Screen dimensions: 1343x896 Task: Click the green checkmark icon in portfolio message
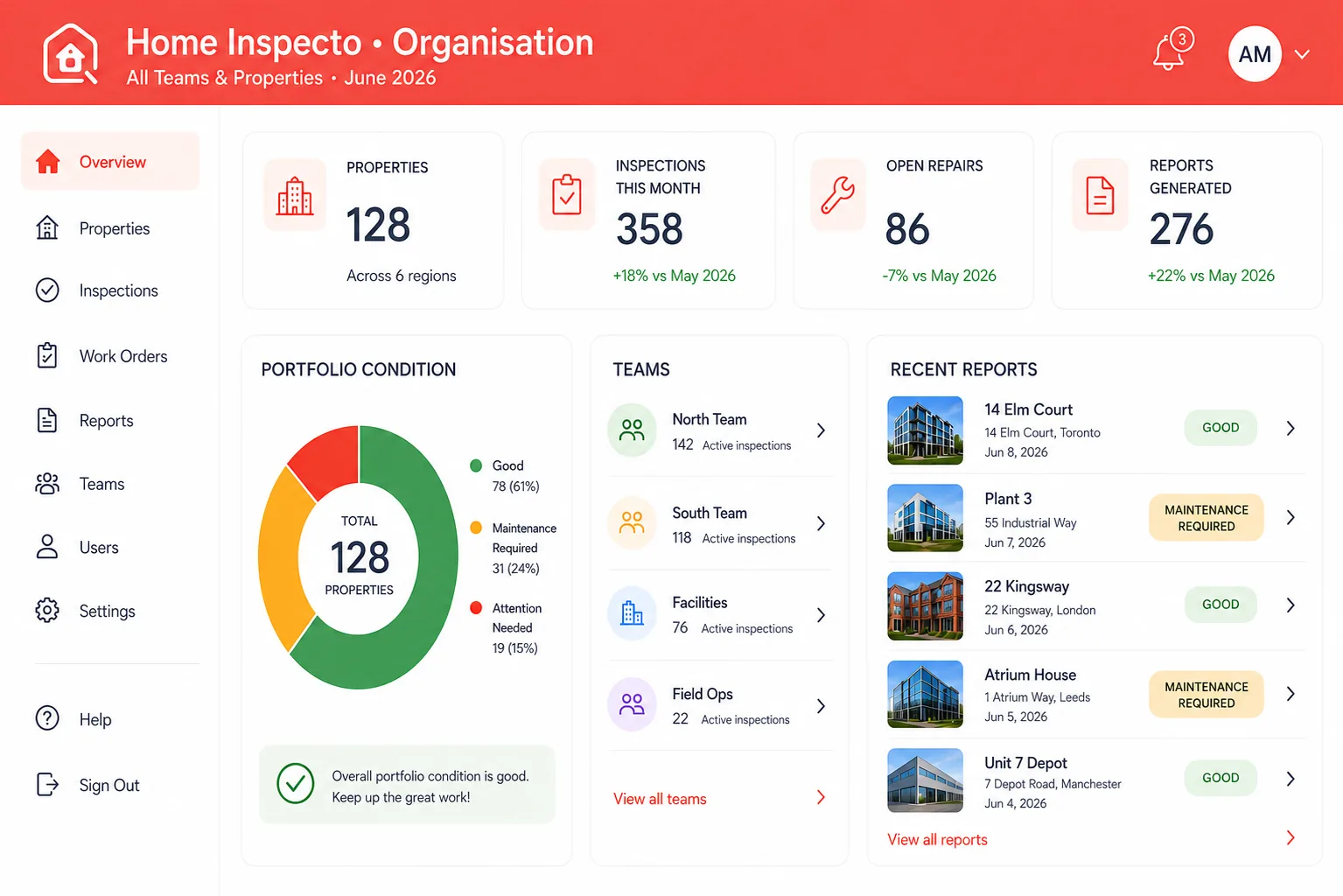(x=296, y=784)
